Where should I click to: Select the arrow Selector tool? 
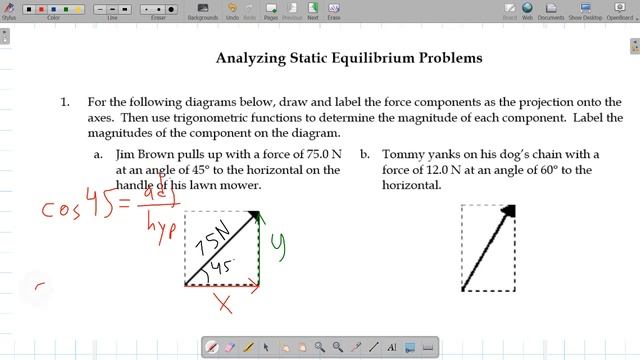266,347
